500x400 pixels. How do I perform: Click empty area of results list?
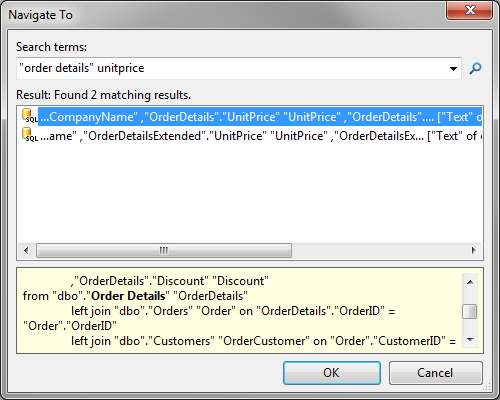250,193
